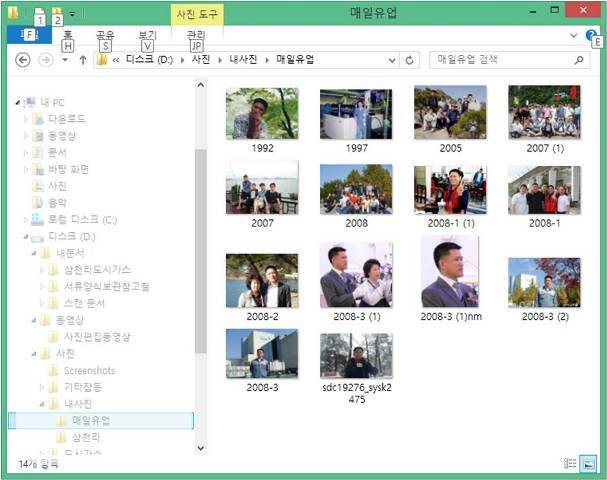
Task: Switch to details list view in the status bar
Action: [569, 463]
